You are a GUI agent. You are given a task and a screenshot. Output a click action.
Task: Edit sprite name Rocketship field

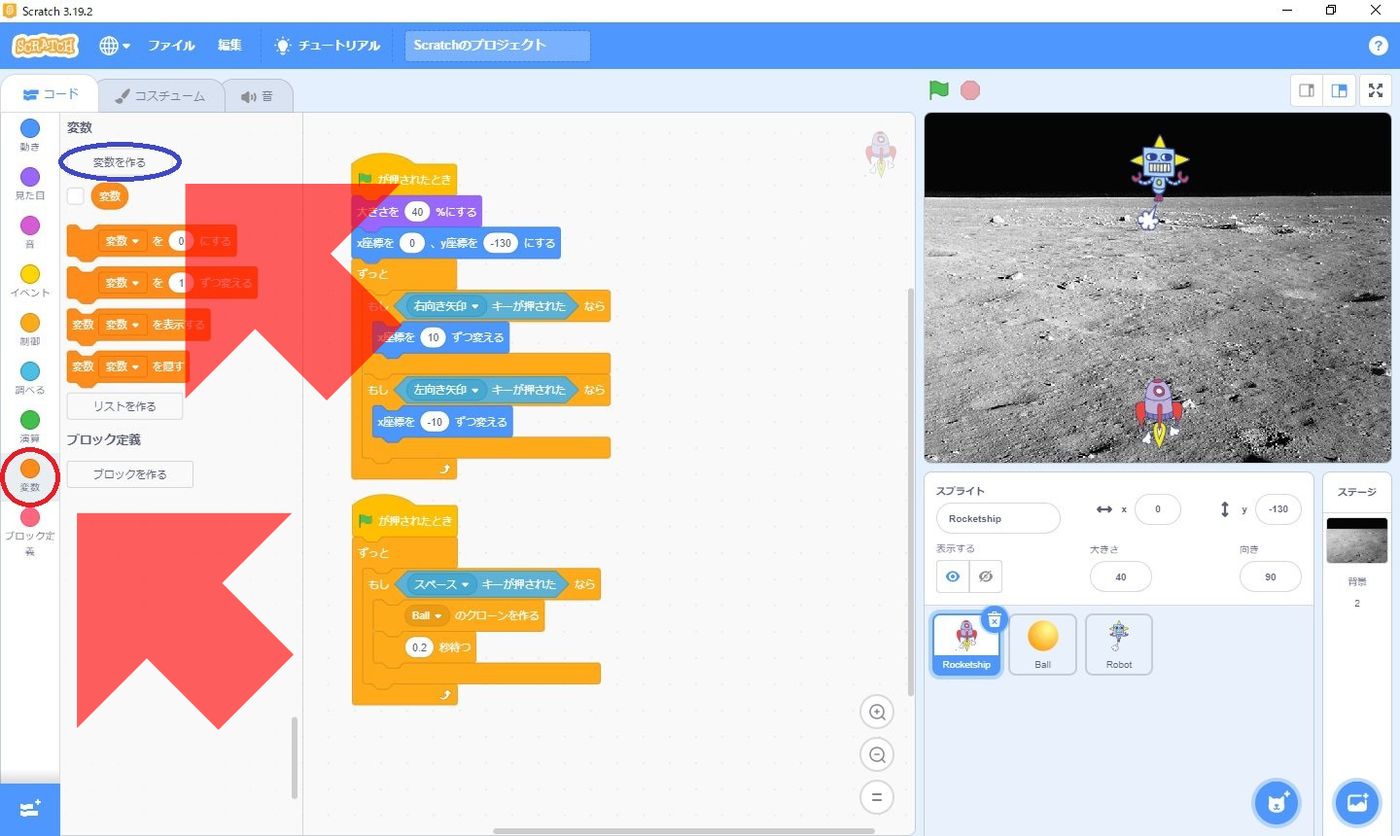click(998, 518)
